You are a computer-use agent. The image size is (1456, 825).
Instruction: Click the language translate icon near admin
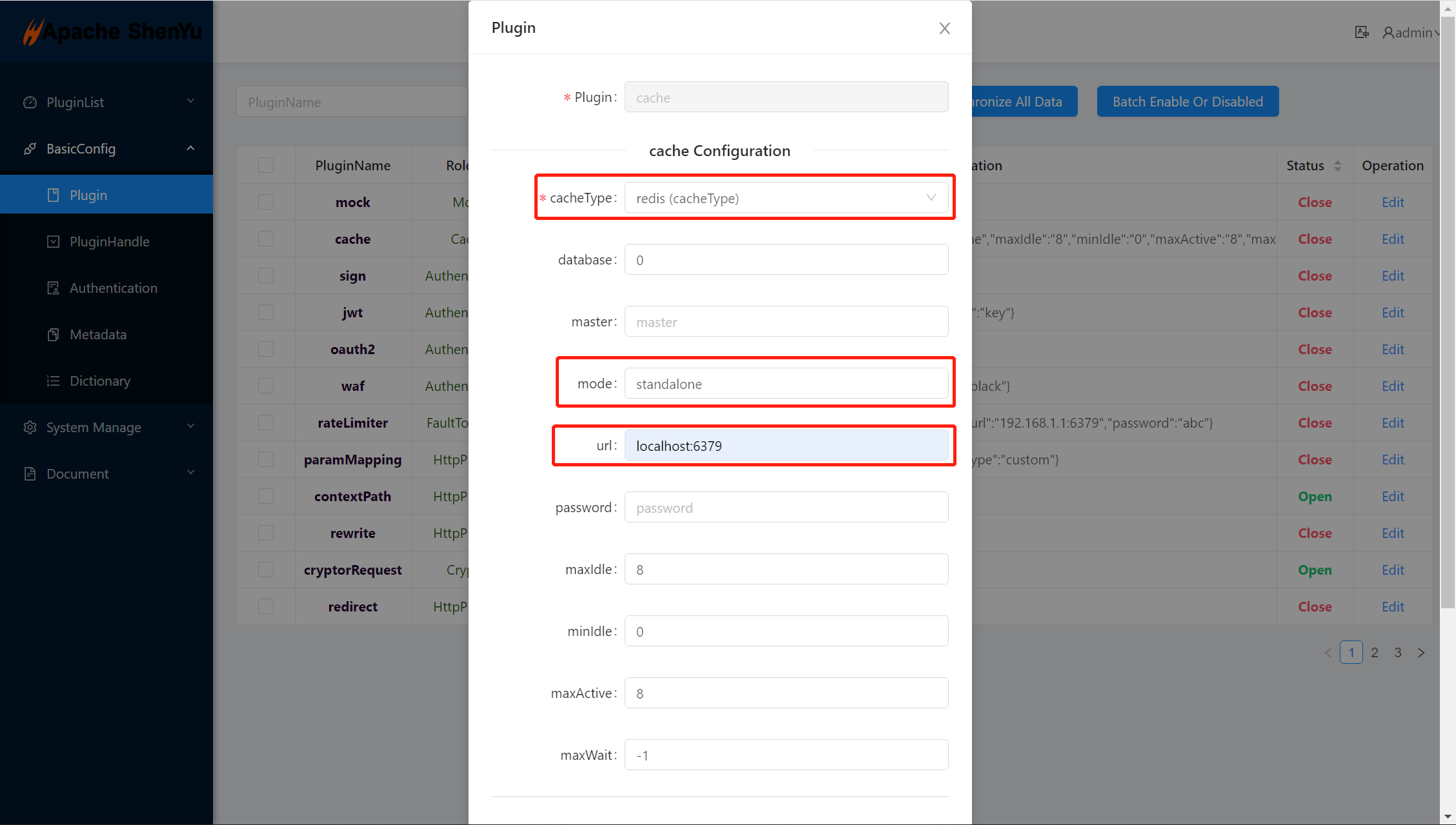click(x=1361, y=32)
